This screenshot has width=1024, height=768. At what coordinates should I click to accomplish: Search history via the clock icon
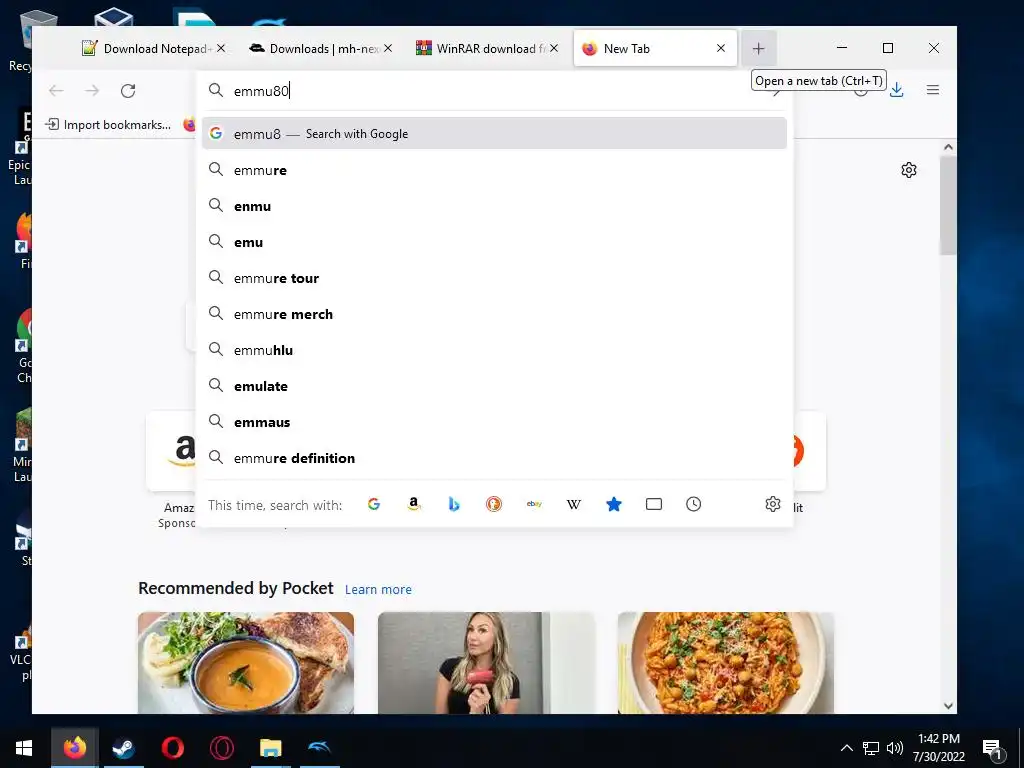(x=694, y=504)
